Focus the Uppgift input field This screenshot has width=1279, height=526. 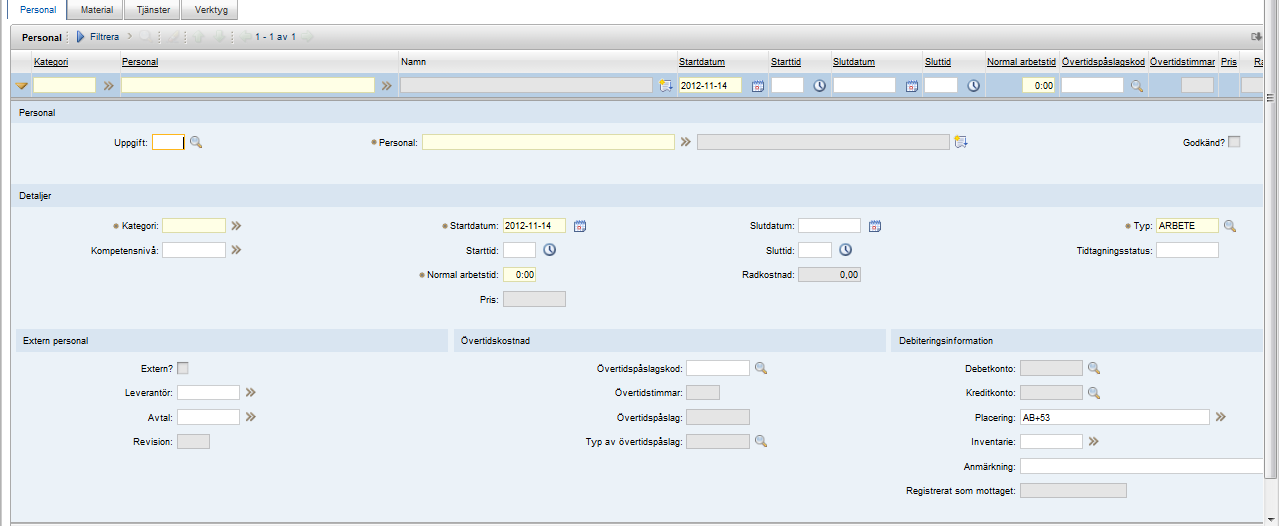coord(168,142)
